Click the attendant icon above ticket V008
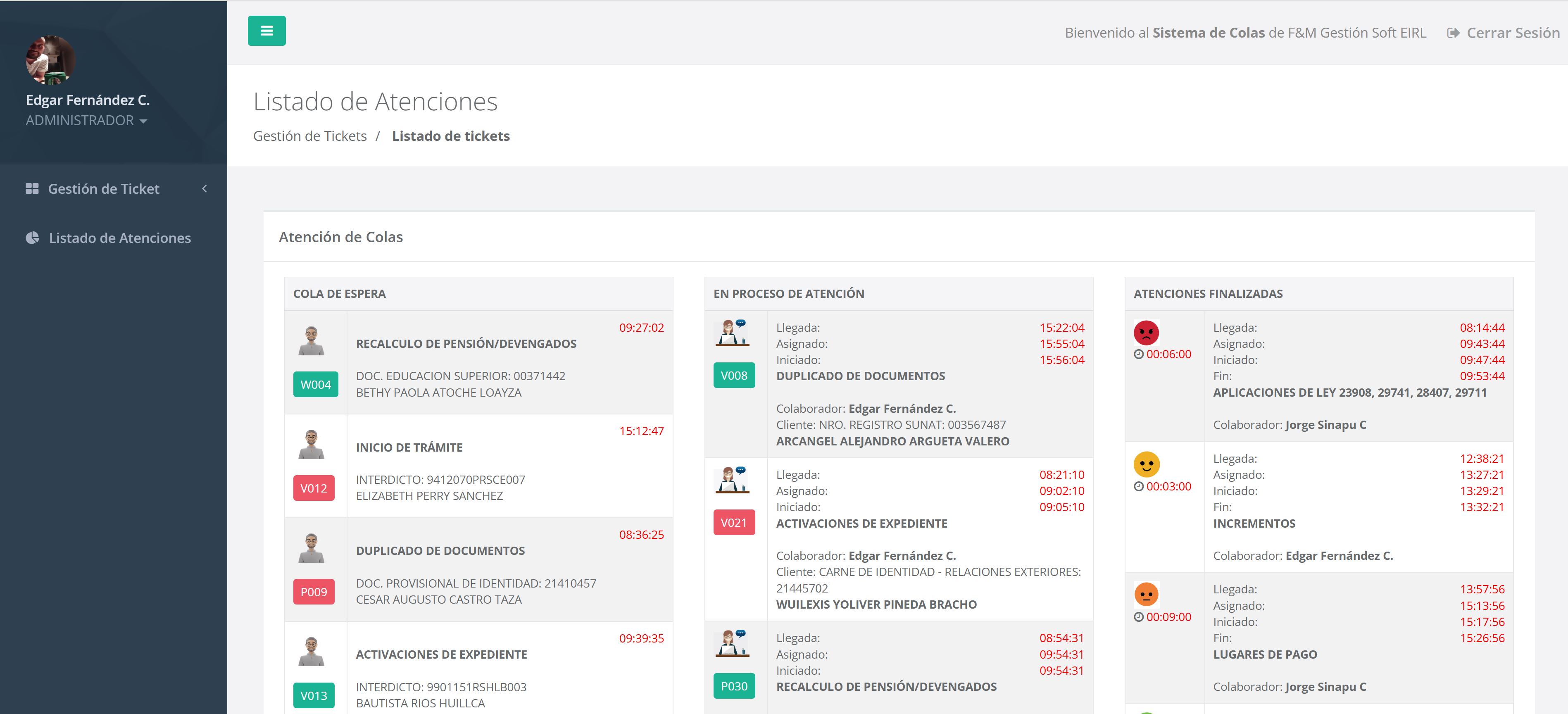 732,333
